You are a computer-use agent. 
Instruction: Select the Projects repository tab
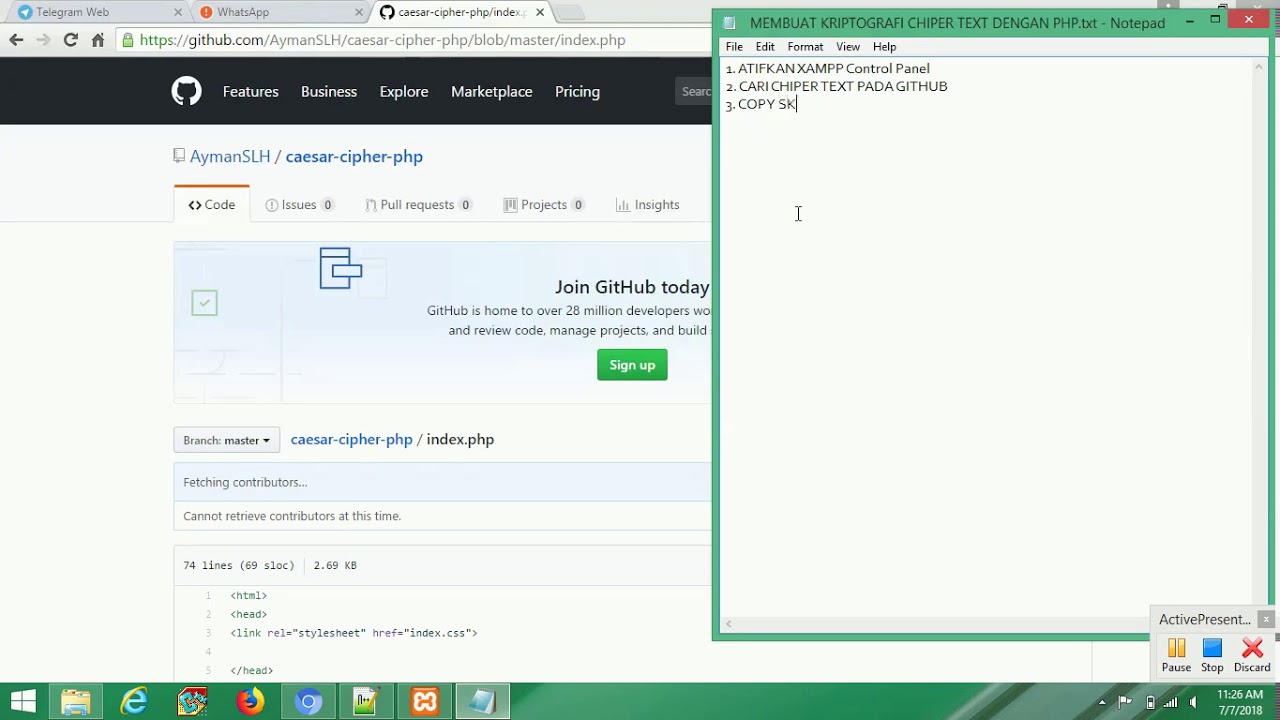(544, 204)
